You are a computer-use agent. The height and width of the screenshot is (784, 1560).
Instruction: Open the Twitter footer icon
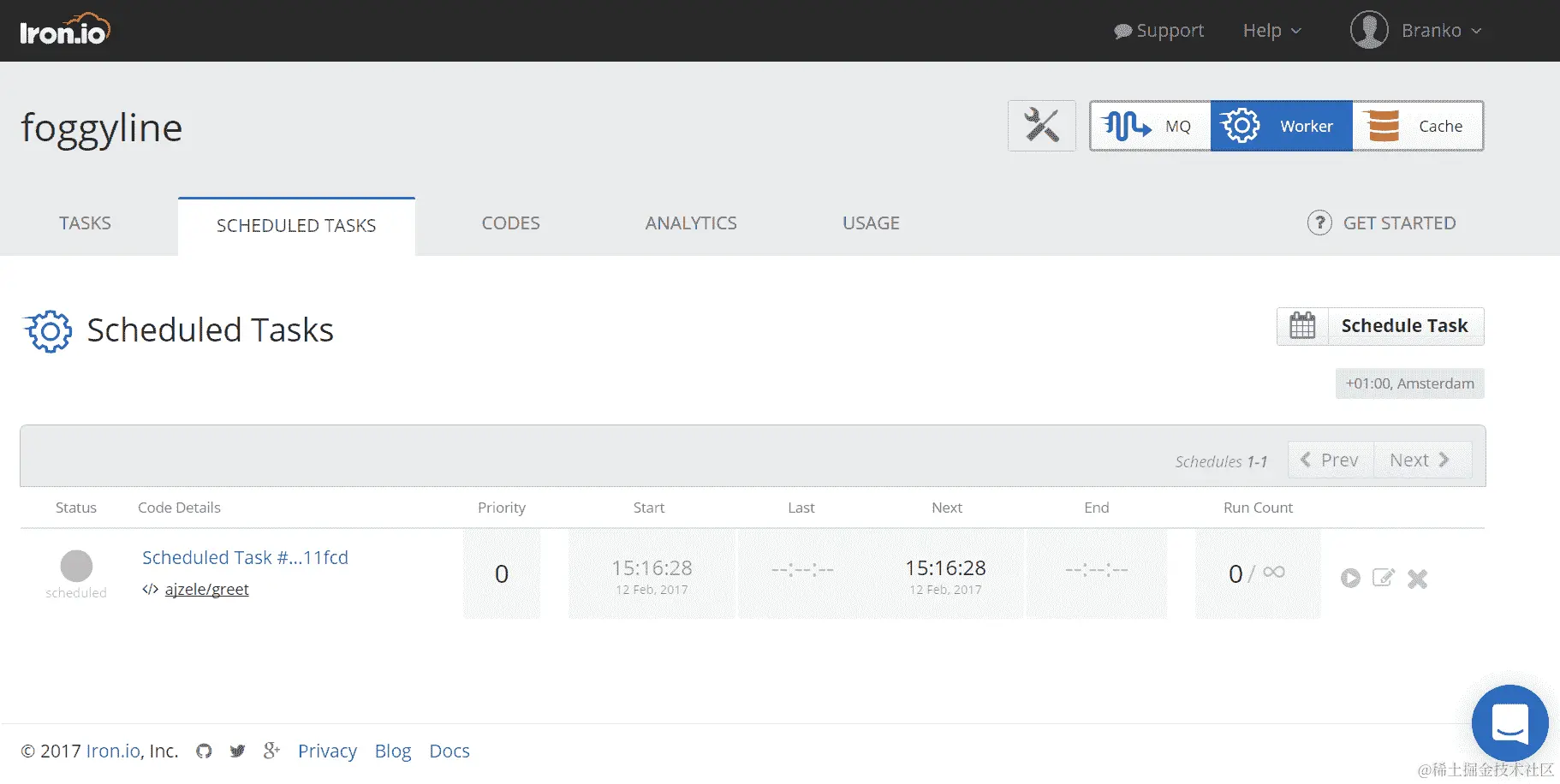pyautogui.click(x=237, y=751)
